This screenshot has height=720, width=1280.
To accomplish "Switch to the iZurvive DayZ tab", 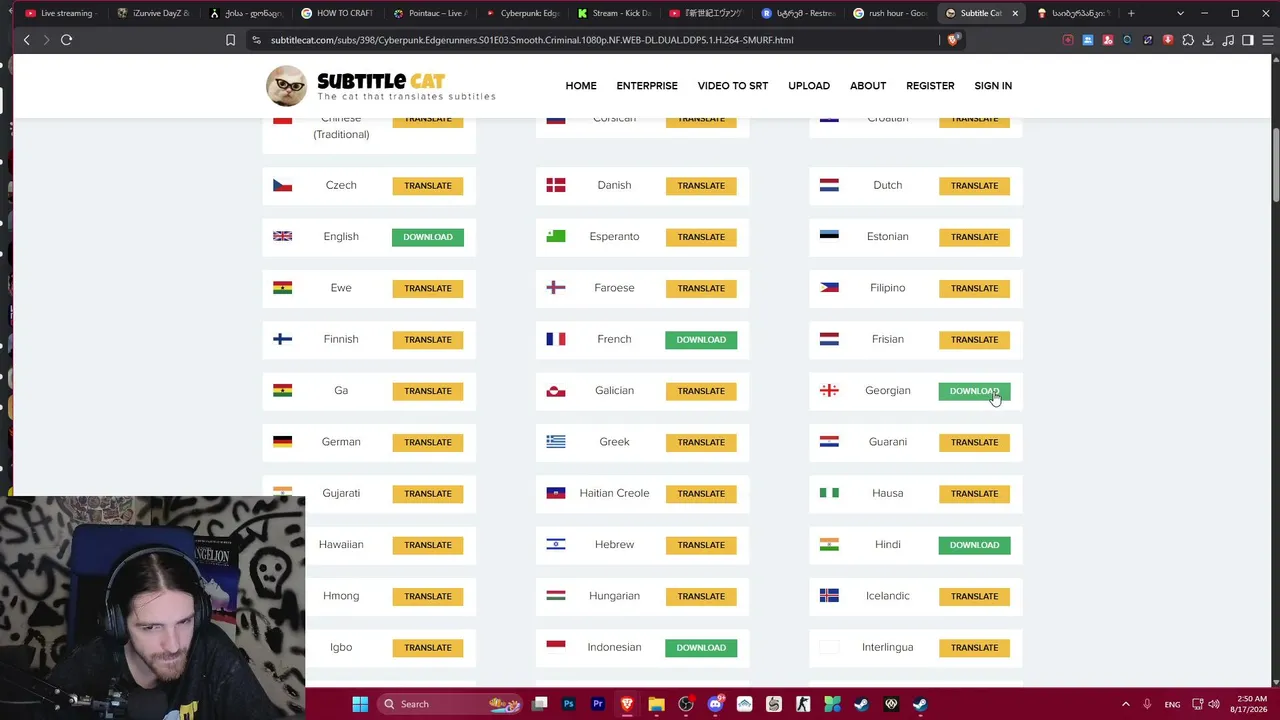I will pyautogui.click(x=152, y=13).
